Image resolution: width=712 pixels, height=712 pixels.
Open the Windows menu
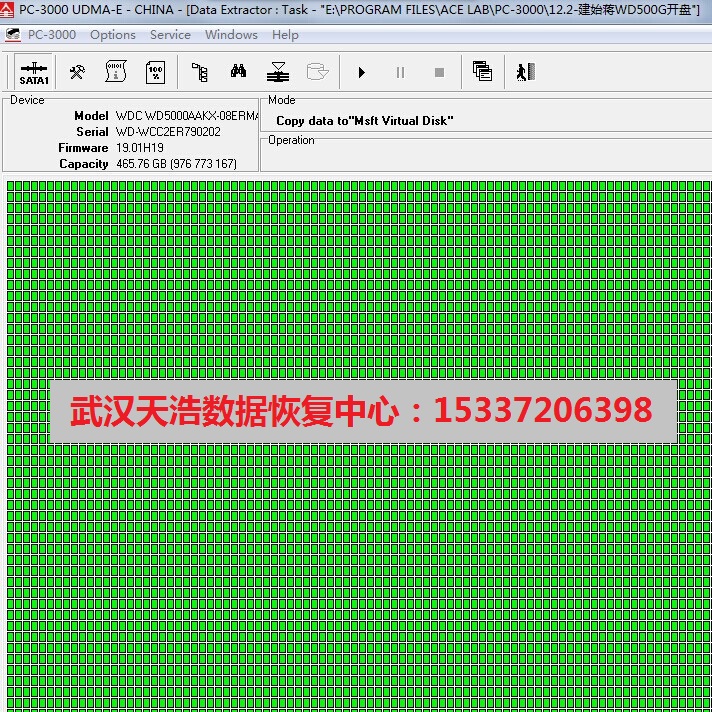pyautogui.click(x=231, y=34)
